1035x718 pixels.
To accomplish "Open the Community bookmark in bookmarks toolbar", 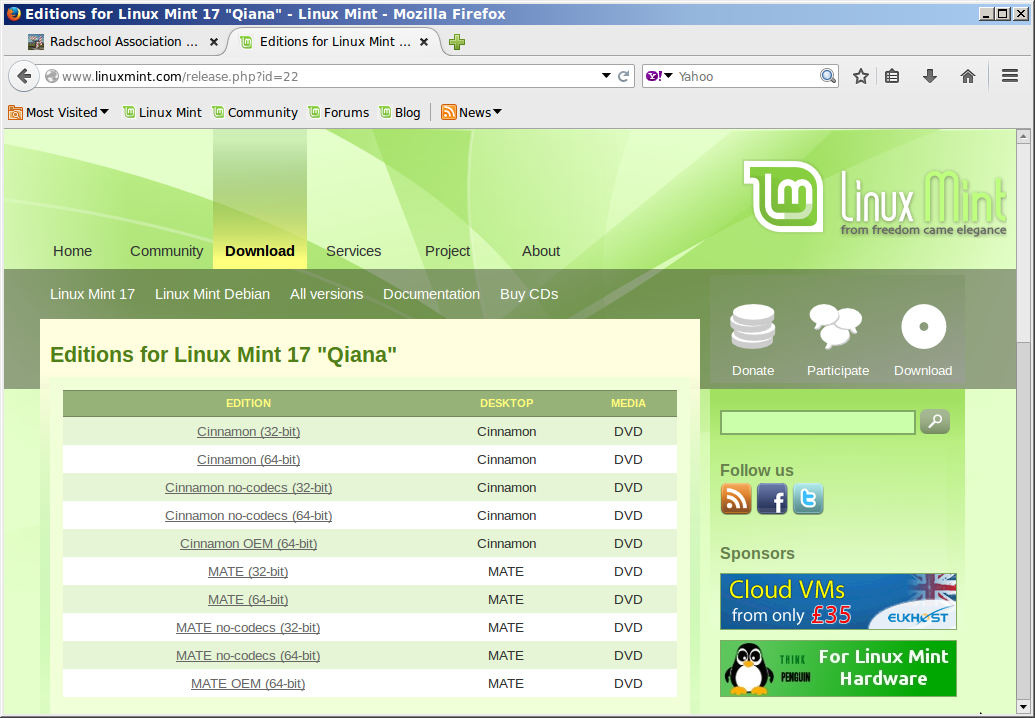I will point(255,113).
